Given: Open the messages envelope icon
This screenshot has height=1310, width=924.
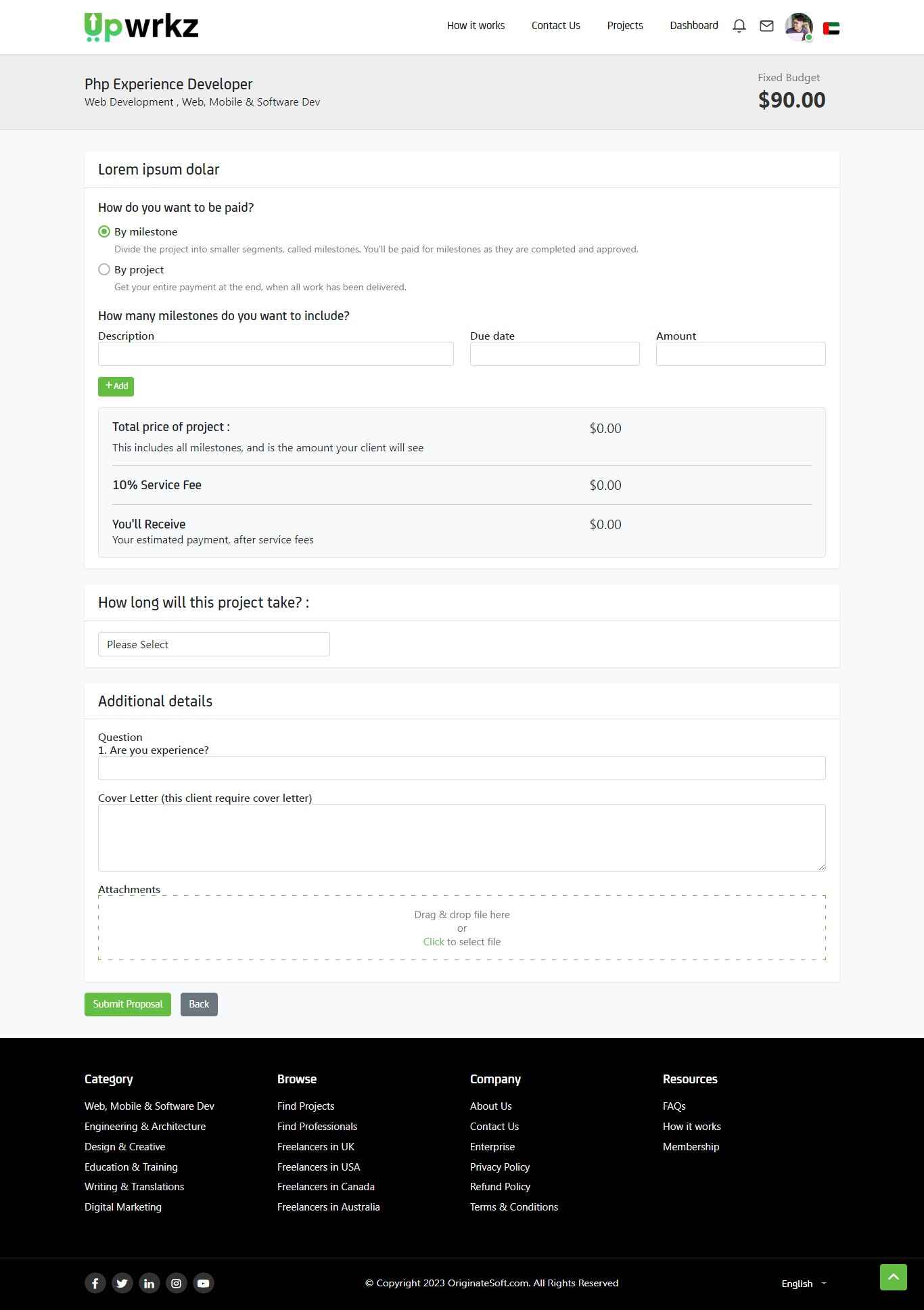Looking at the screenshot, I should [x=766, y=26].
